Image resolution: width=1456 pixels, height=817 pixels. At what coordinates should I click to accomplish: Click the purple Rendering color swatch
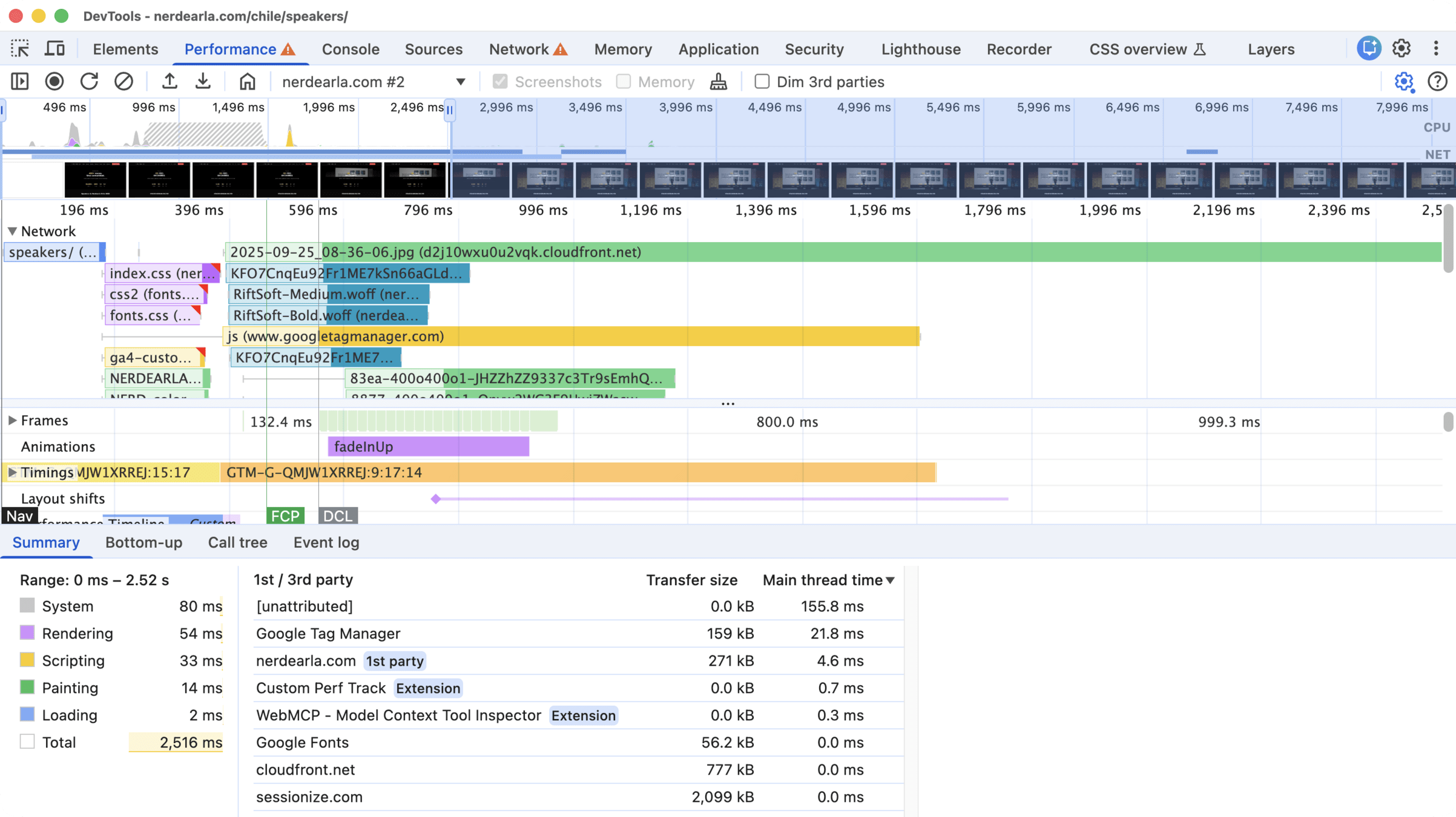[27, 633]
